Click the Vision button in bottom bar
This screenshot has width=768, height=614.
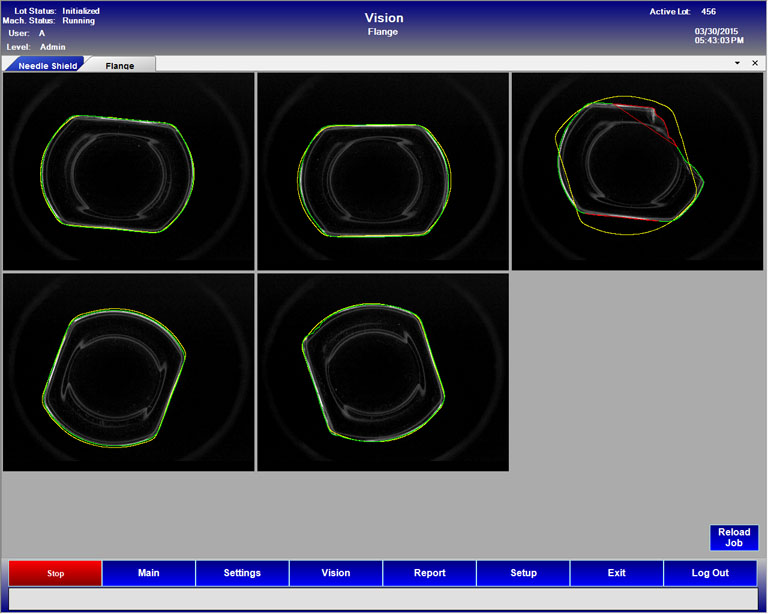pos(336,573)
